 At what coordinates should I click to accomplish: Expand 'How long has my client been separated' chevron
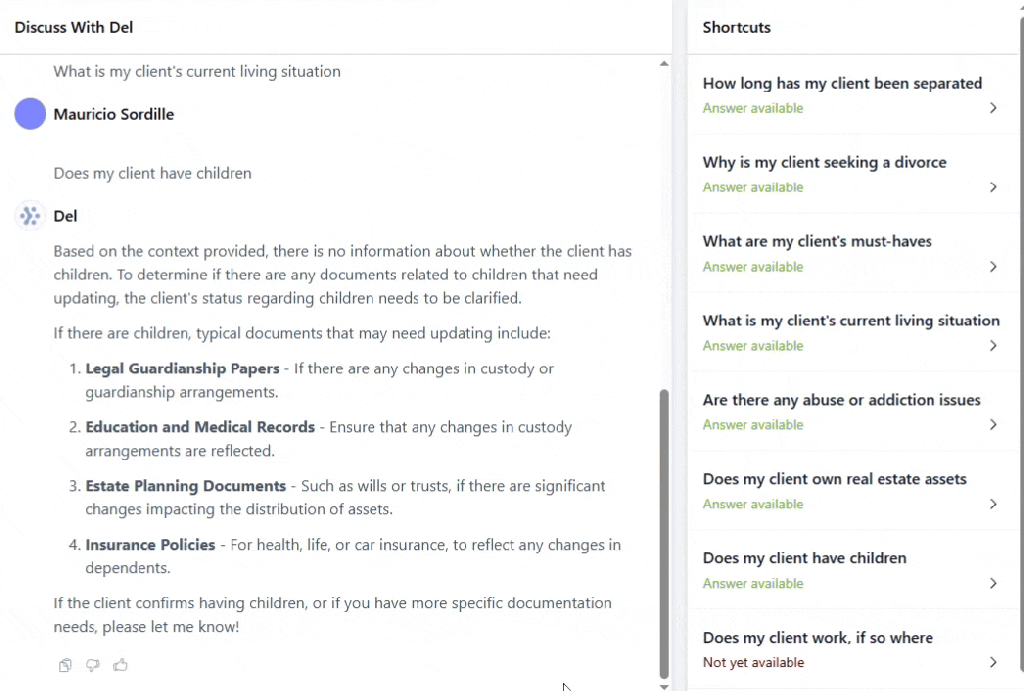993,108
